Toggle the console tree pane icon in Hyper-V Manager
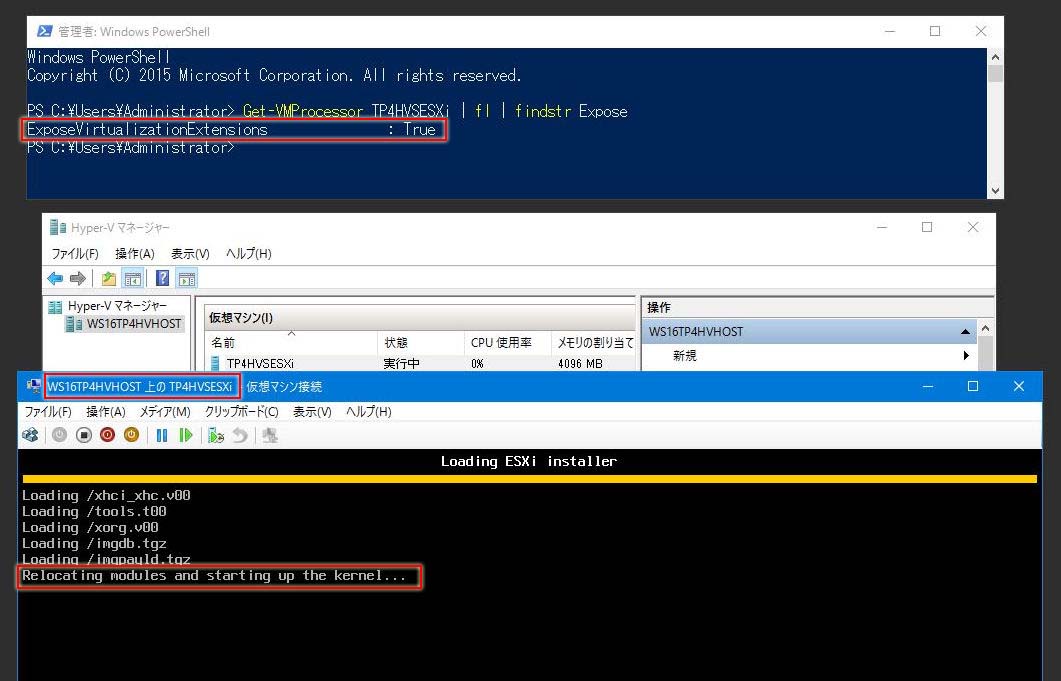Screen dimensions: 1061x681 [x=133, y=278]
